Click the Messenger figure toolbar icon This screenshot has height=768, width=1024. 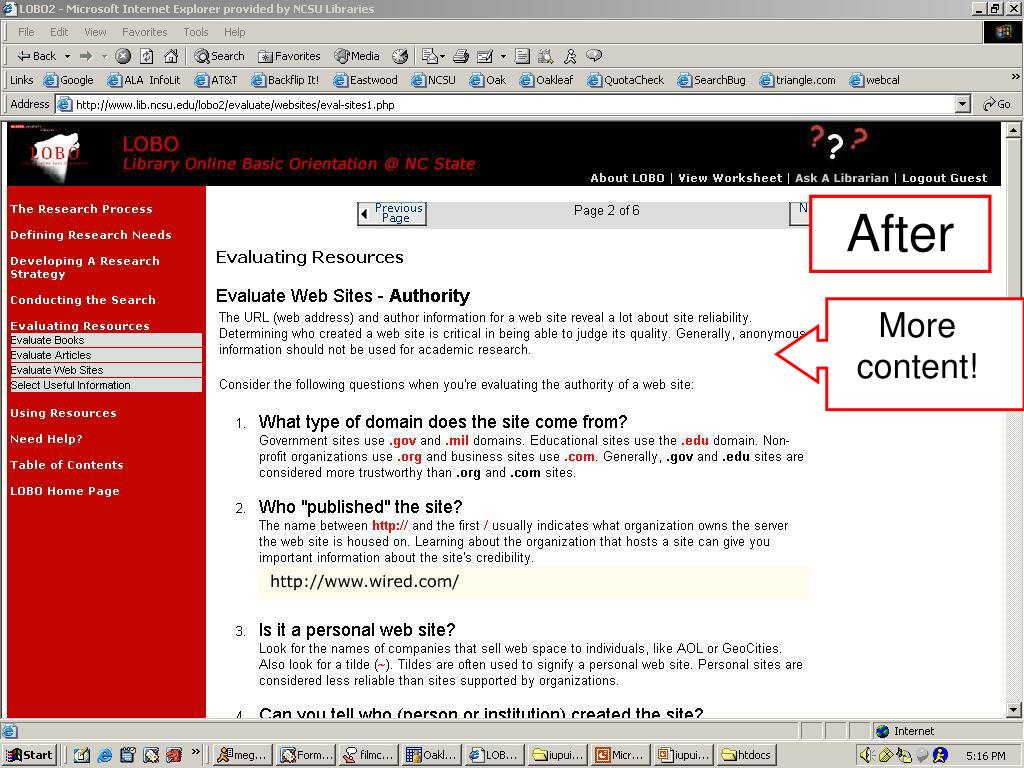(570, 56)
